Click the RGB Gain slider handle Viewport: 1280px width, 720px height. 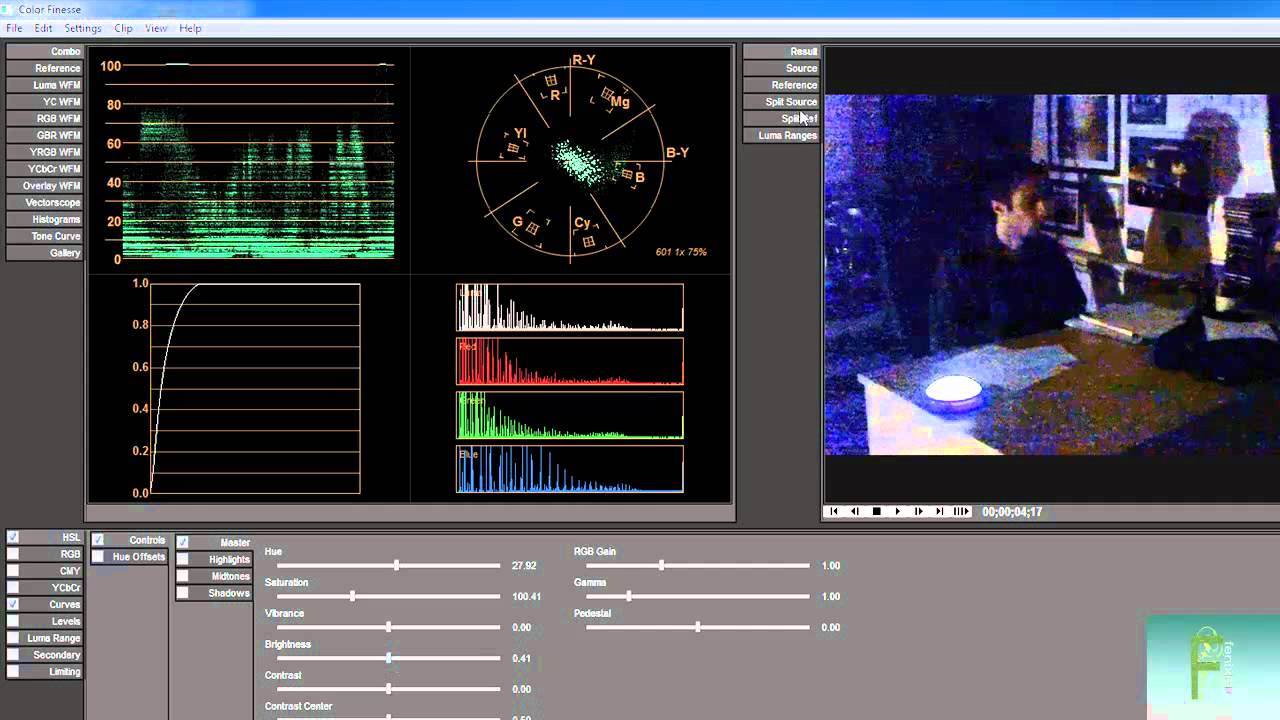point(661,566)
